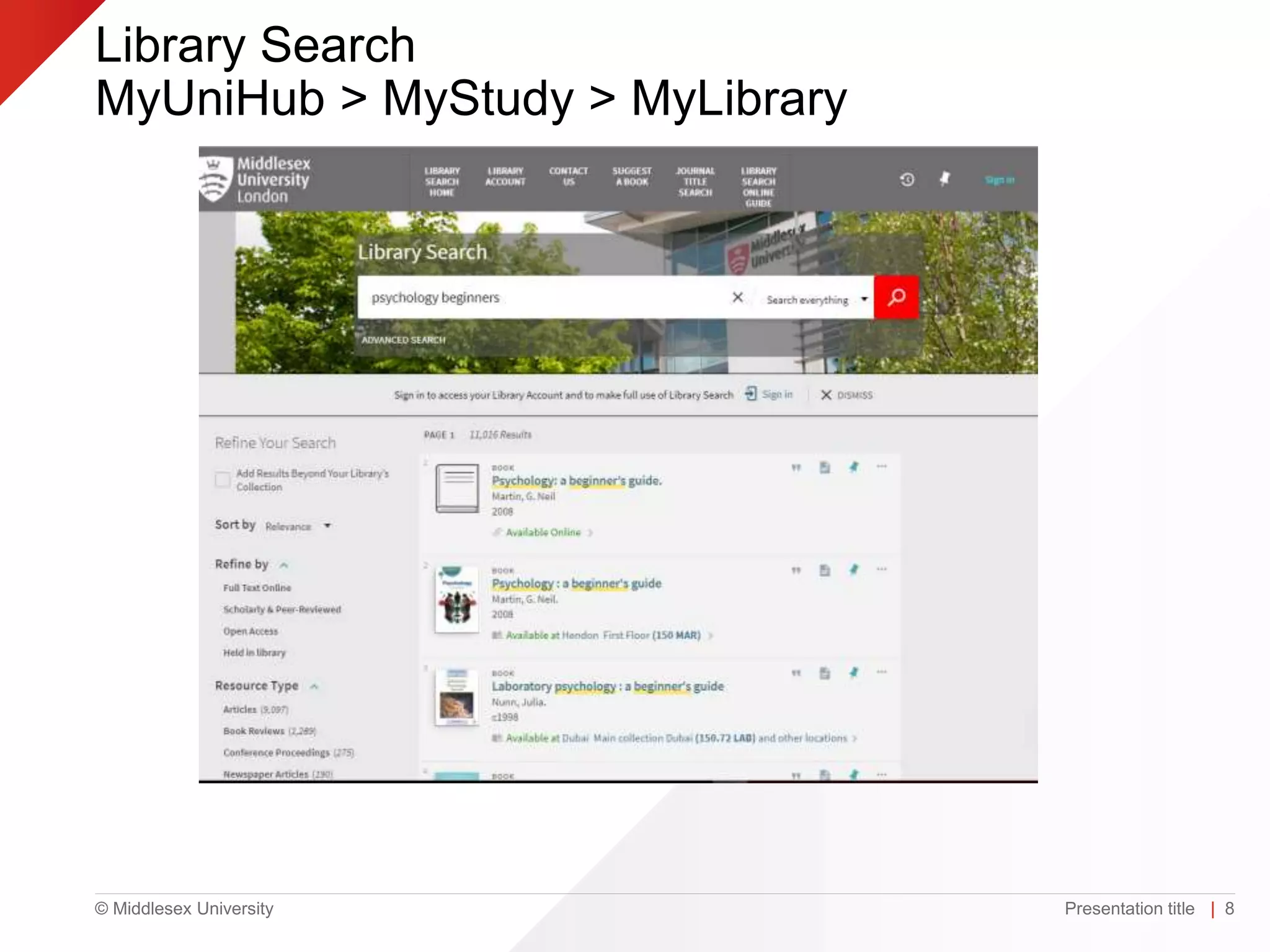Email icon for Hendon-available Psychology result

(x=825, y=570)
